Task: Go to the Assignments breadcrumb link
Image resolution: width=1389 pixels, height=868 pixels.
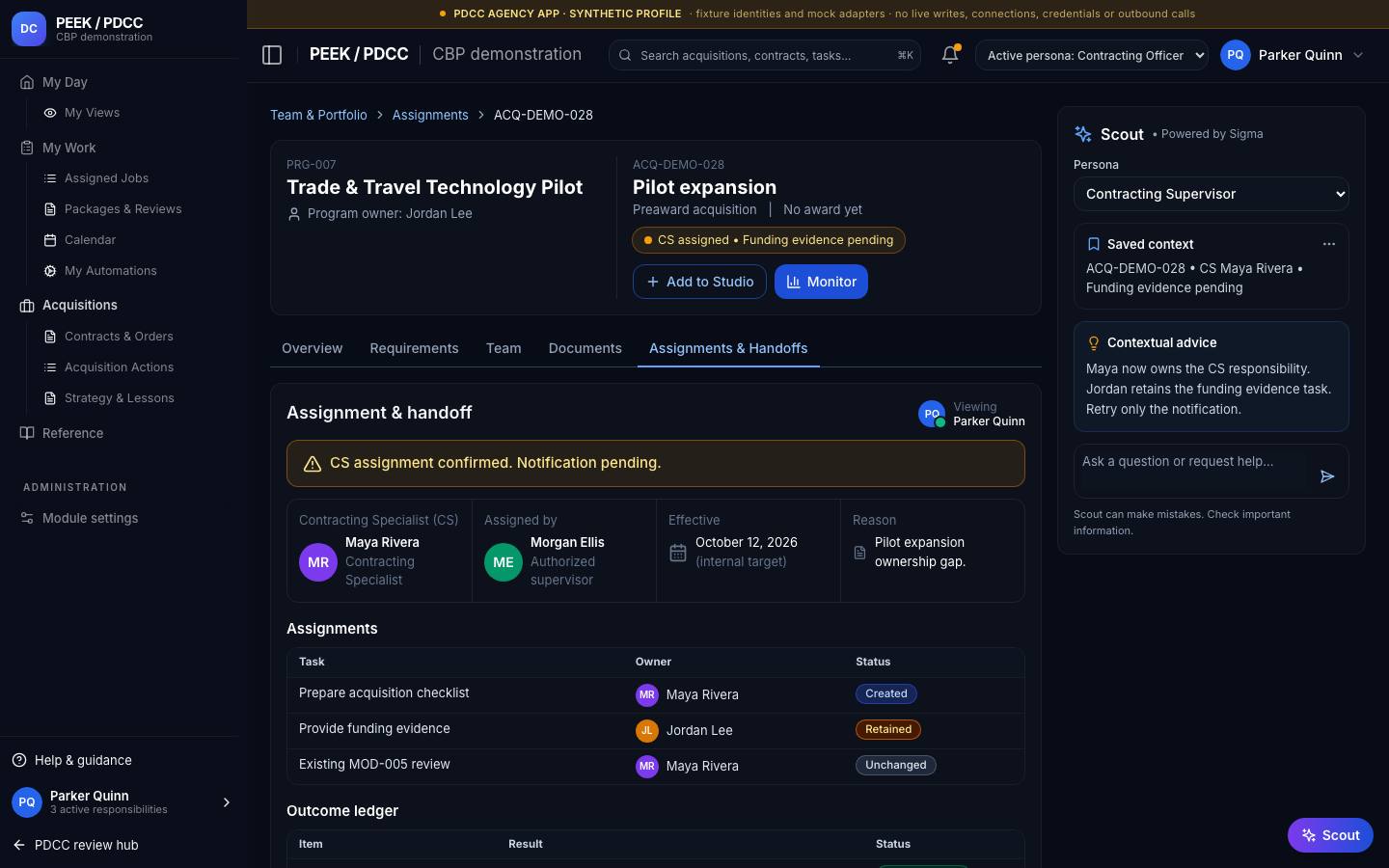Action: (x=430, y=115)
